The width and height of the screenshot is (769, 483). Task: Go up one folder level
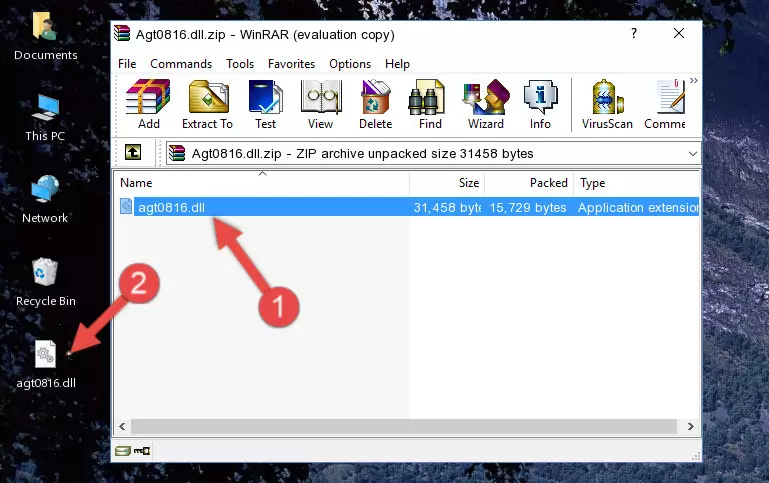[x=133, y=153]
